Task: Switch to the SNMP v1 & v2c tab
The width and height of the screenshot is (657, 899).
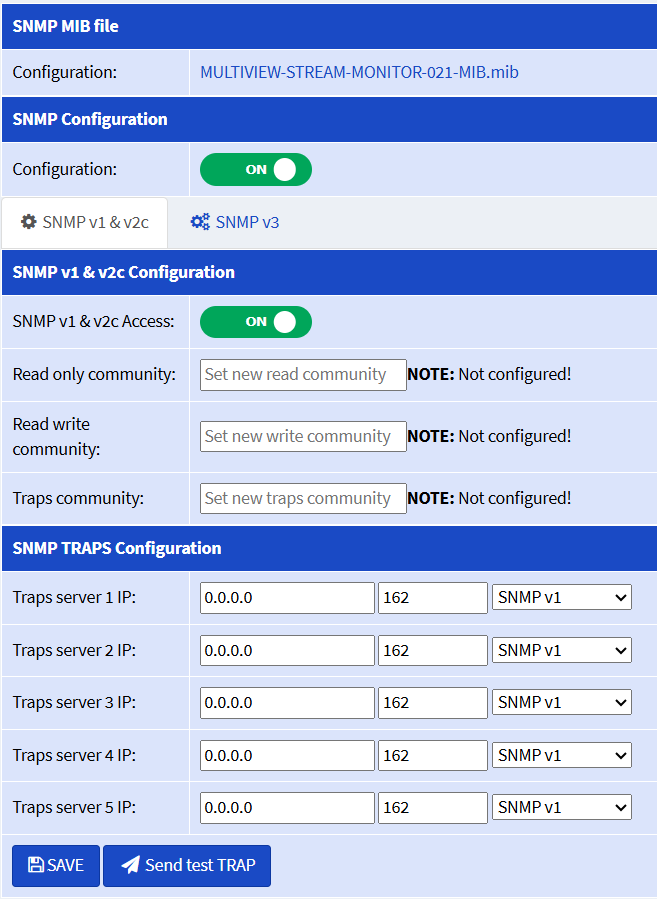Action: point(85,222)
